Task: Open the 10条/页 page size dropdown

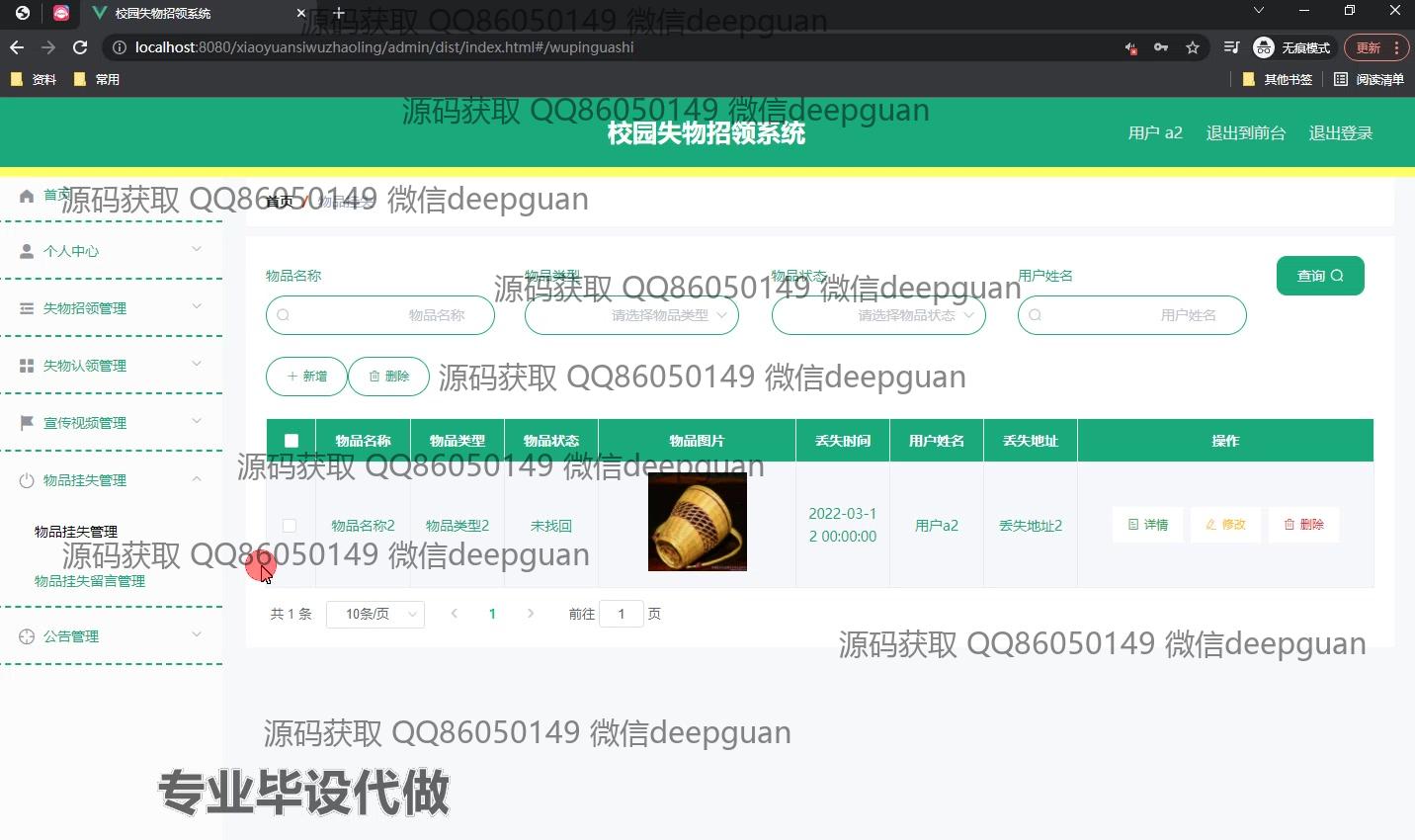Action: coord(375,614)
